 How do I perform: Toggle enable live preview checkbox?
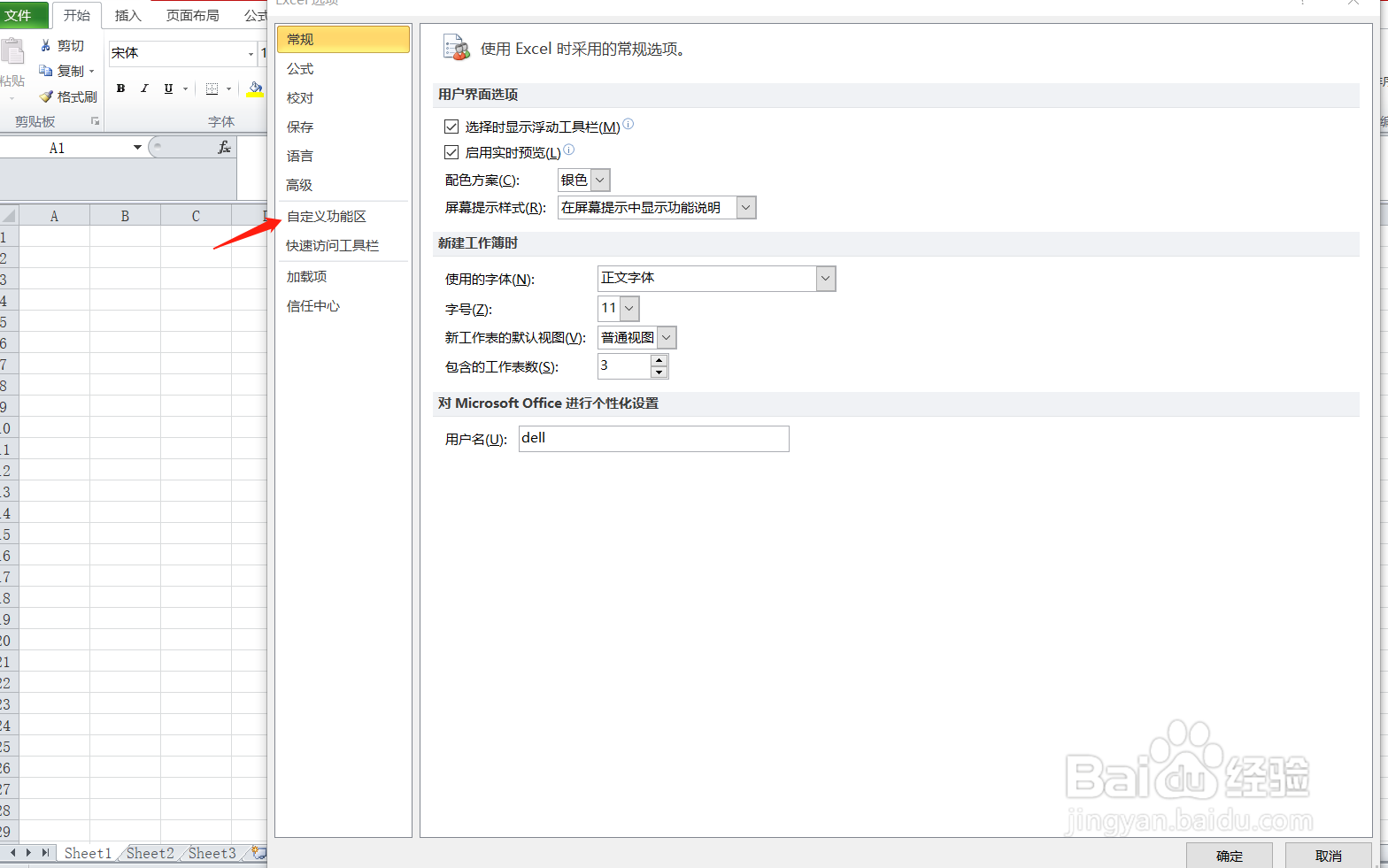click(x=451, y=152)
